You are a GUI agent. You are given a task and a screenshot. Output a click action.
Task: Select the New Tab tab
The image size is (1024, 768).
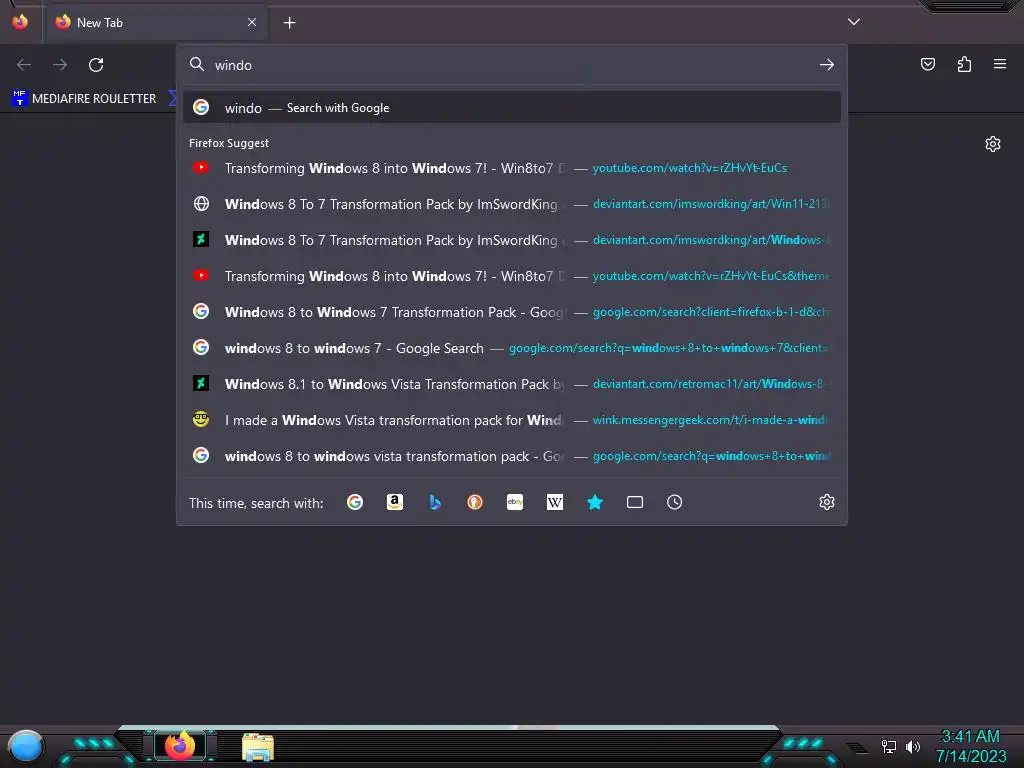pyautogui.click(x=155, y=22)
